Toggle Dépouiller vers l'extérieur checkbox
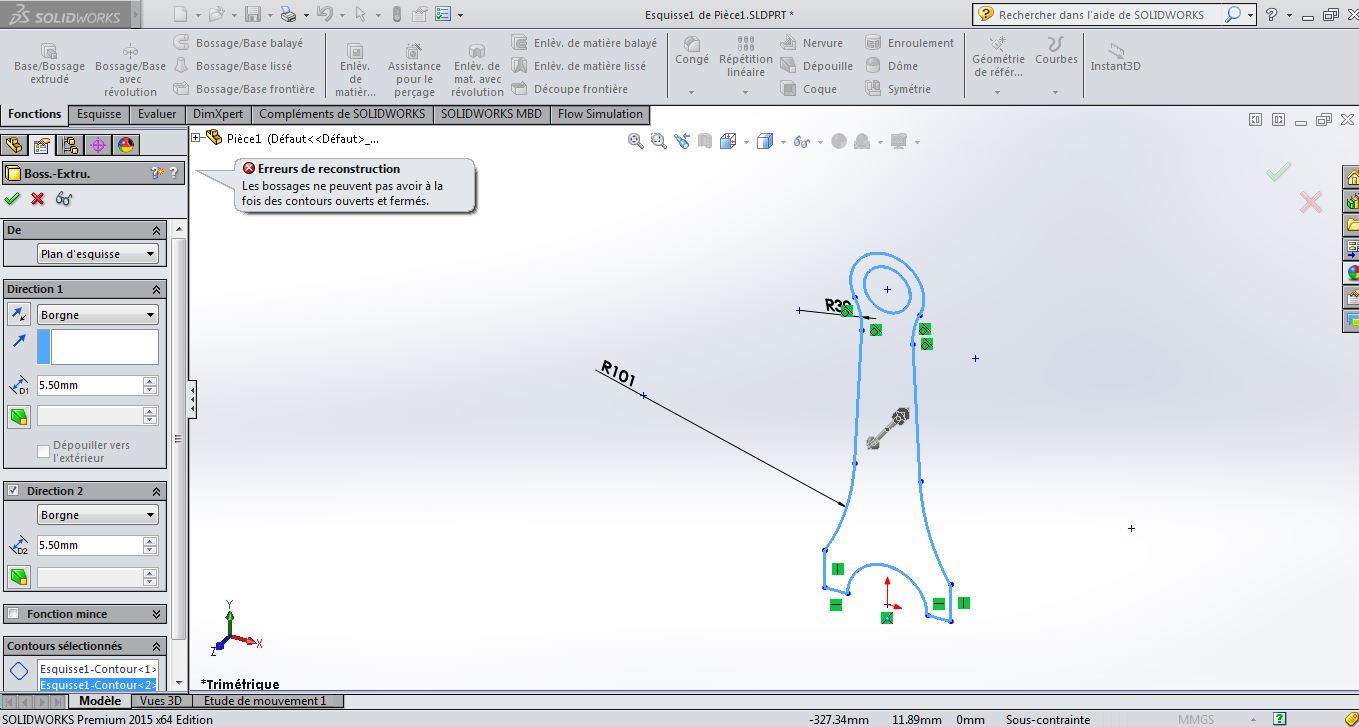The image size is (1359, 727). 44,452
